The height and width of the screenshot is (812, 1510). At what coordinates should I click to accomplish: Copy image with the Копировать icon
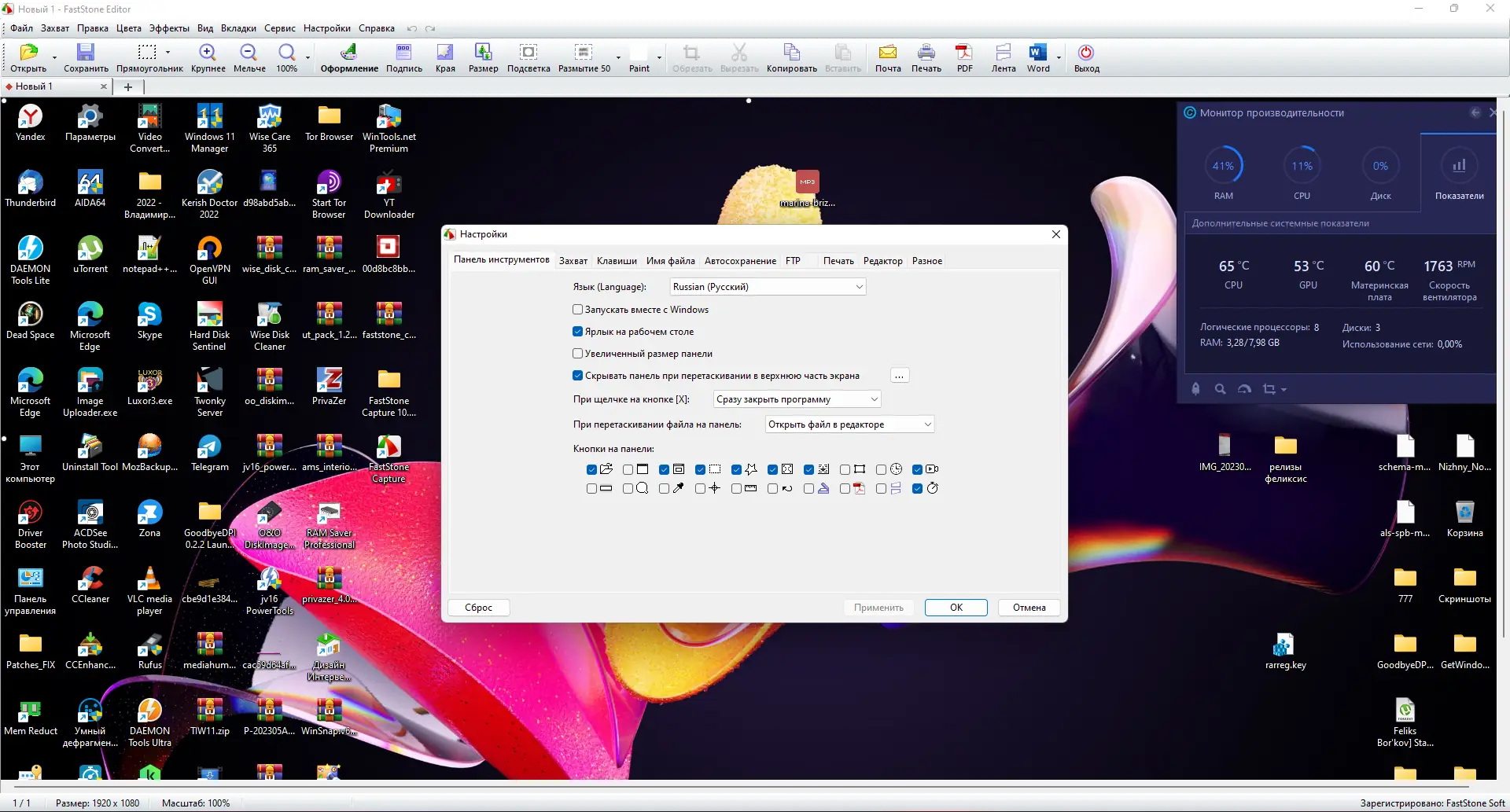792,57
